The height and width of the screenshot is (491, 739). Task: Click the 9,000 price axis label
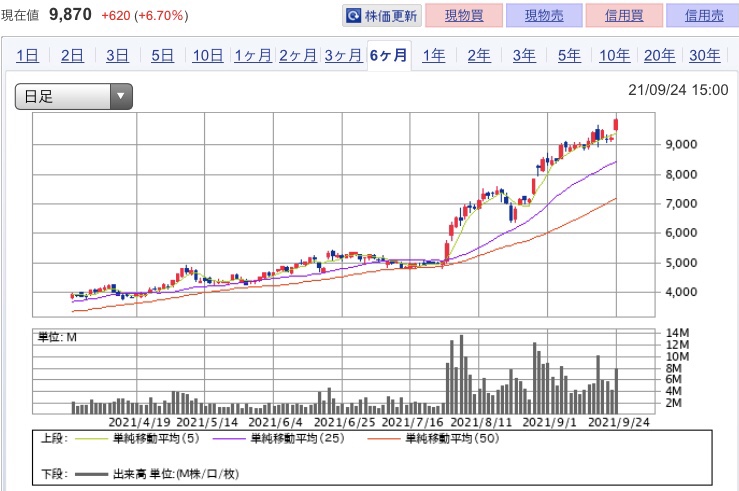point(681,145)
